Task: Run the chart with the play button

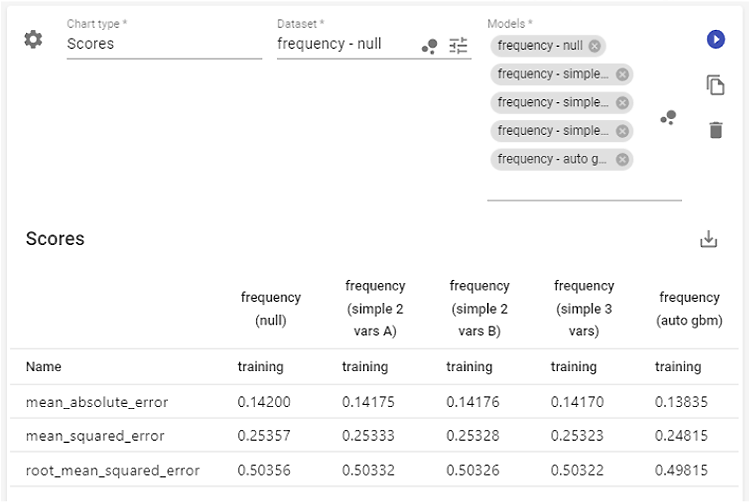Action: (715, 39)
